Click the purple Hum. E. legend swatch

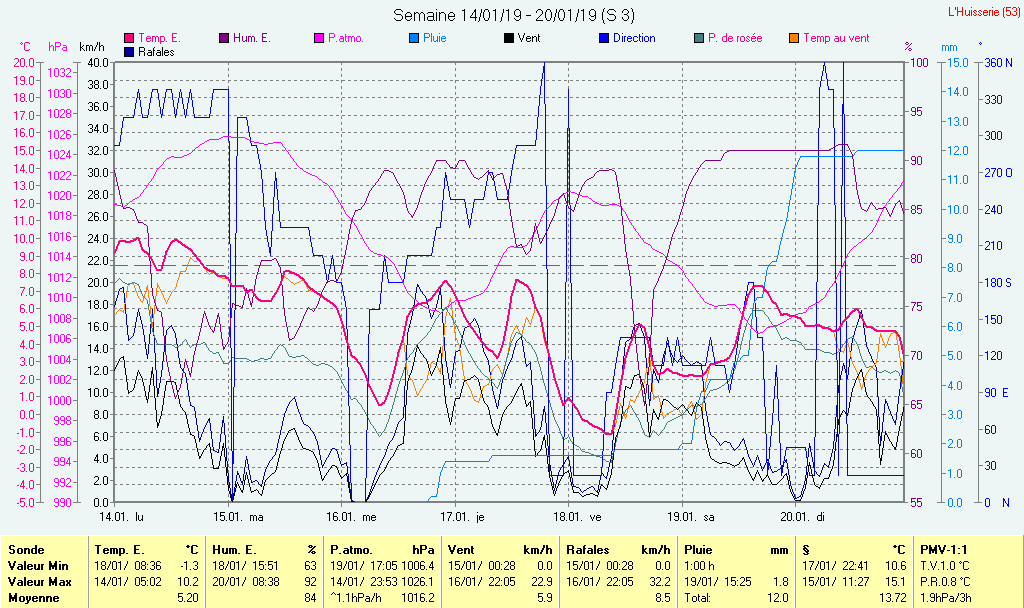pos(224,39)
